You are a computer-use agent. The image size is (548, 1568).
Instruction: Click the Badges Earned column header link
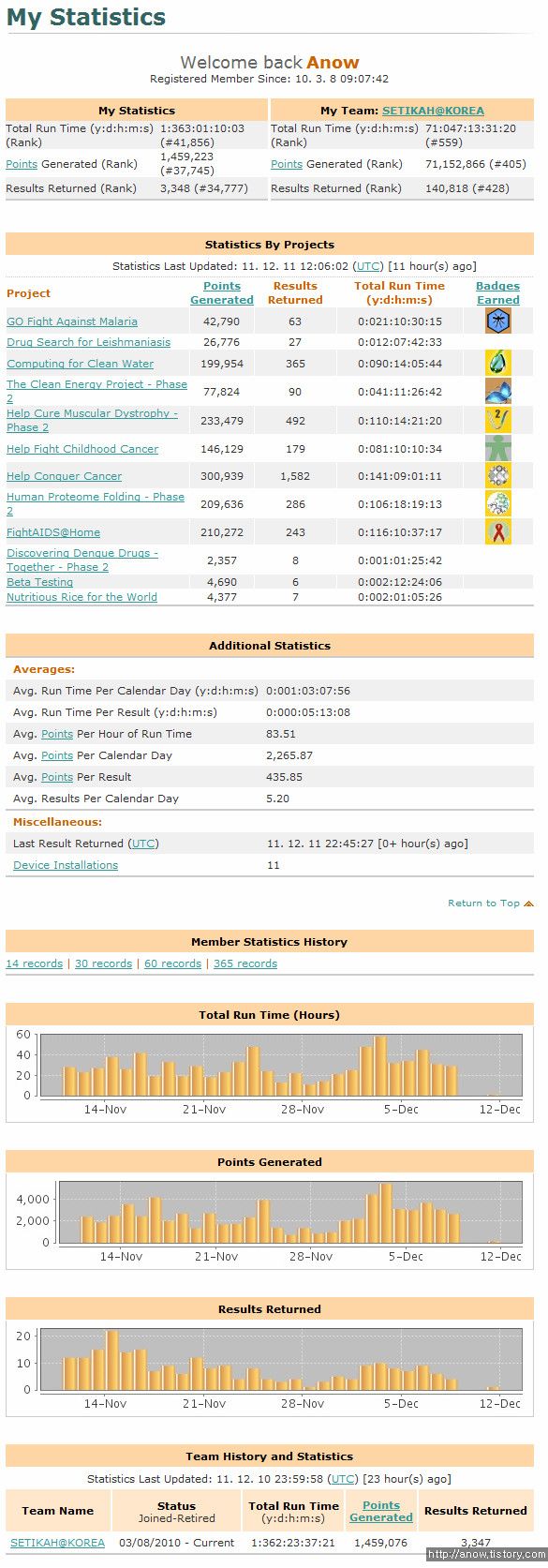(x=497, y=293)
